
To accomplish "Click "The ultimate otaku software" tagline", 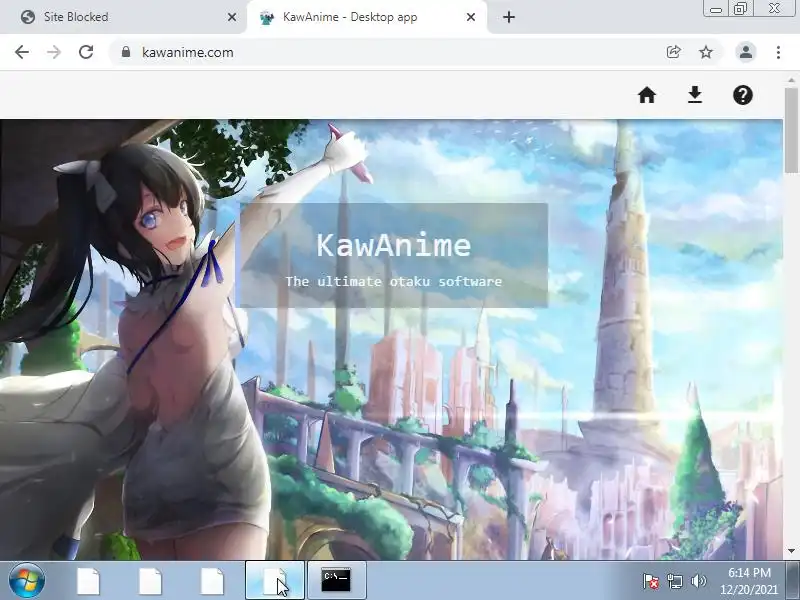I will click(393, 281).
